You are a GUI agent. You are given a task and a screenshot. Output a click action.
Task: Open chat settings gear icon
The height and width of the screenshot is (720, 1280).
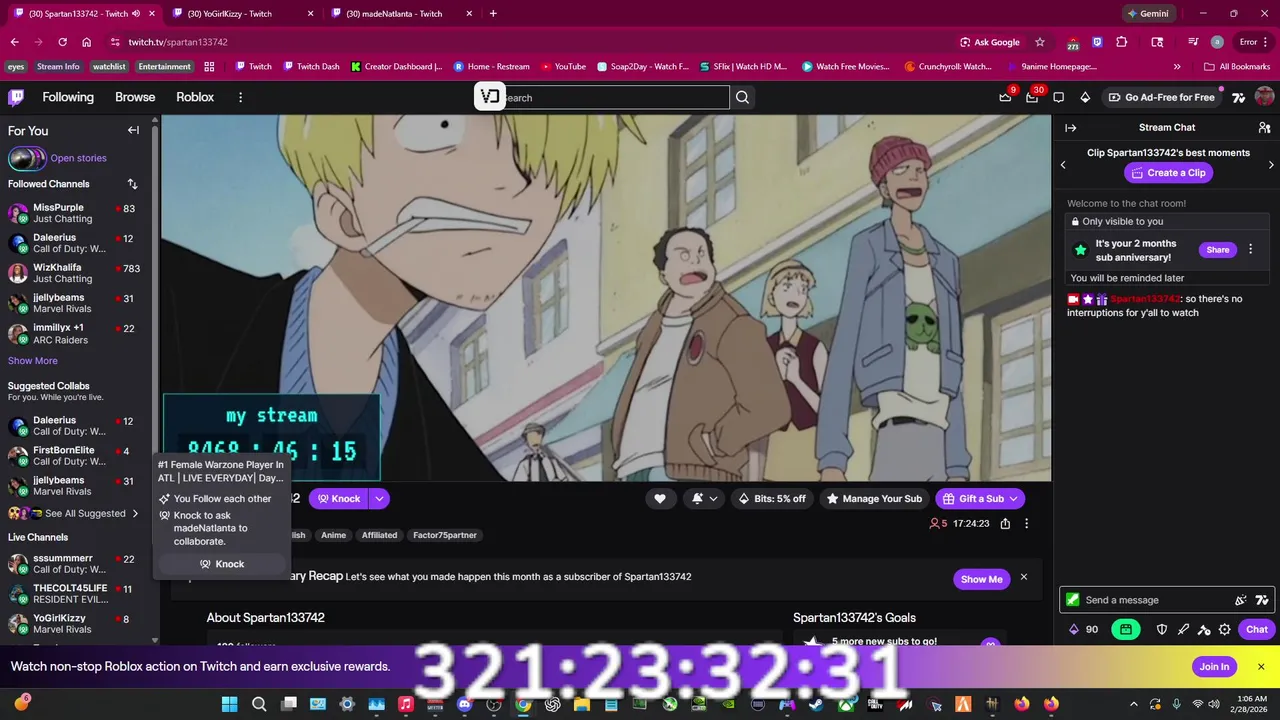pyautogui.click(x=1224, y=629)
